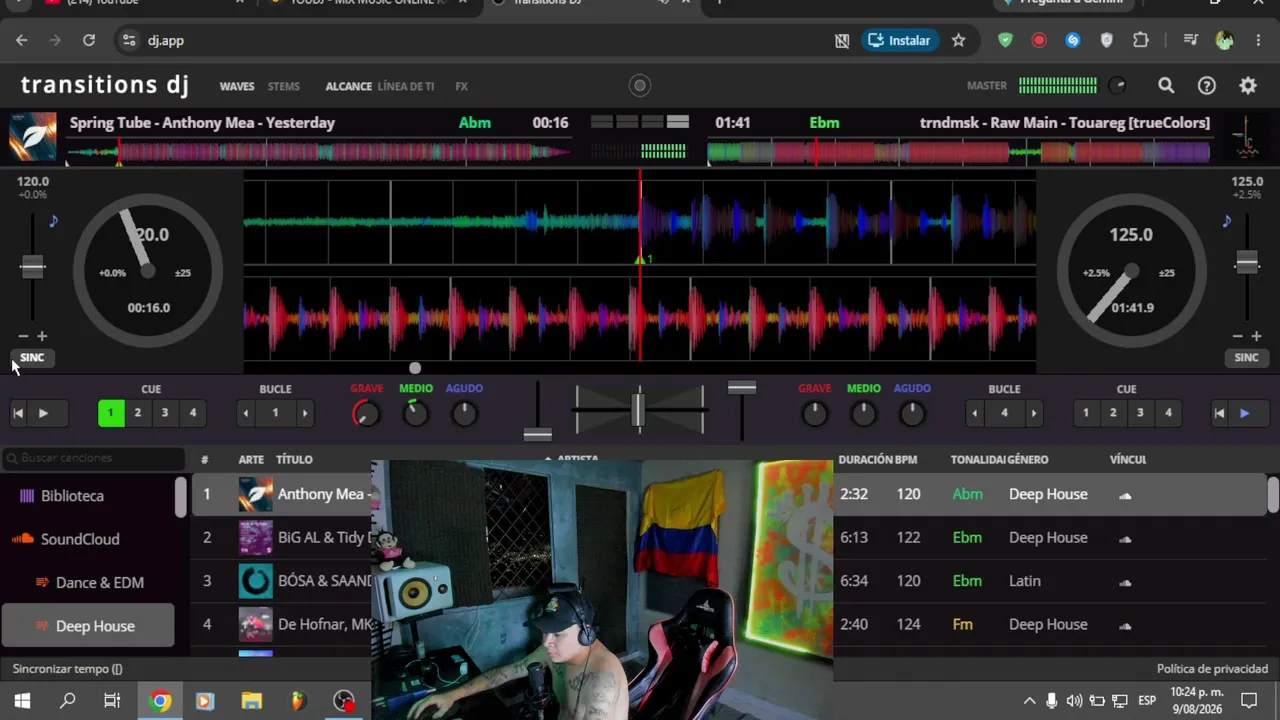Trigger cue 2 on the right deck
1280x720 pixels.
1113,413
